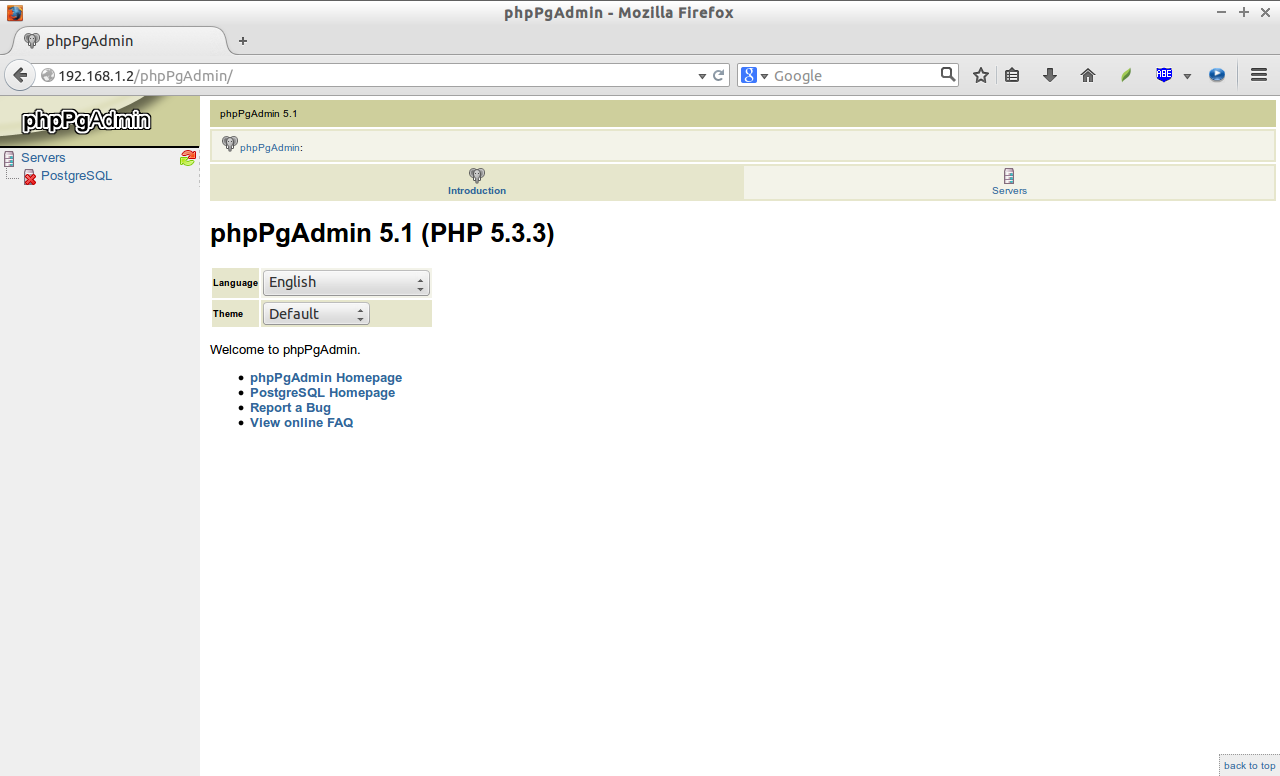
Task: Click the Language label cell
Action: click(235, 283)
